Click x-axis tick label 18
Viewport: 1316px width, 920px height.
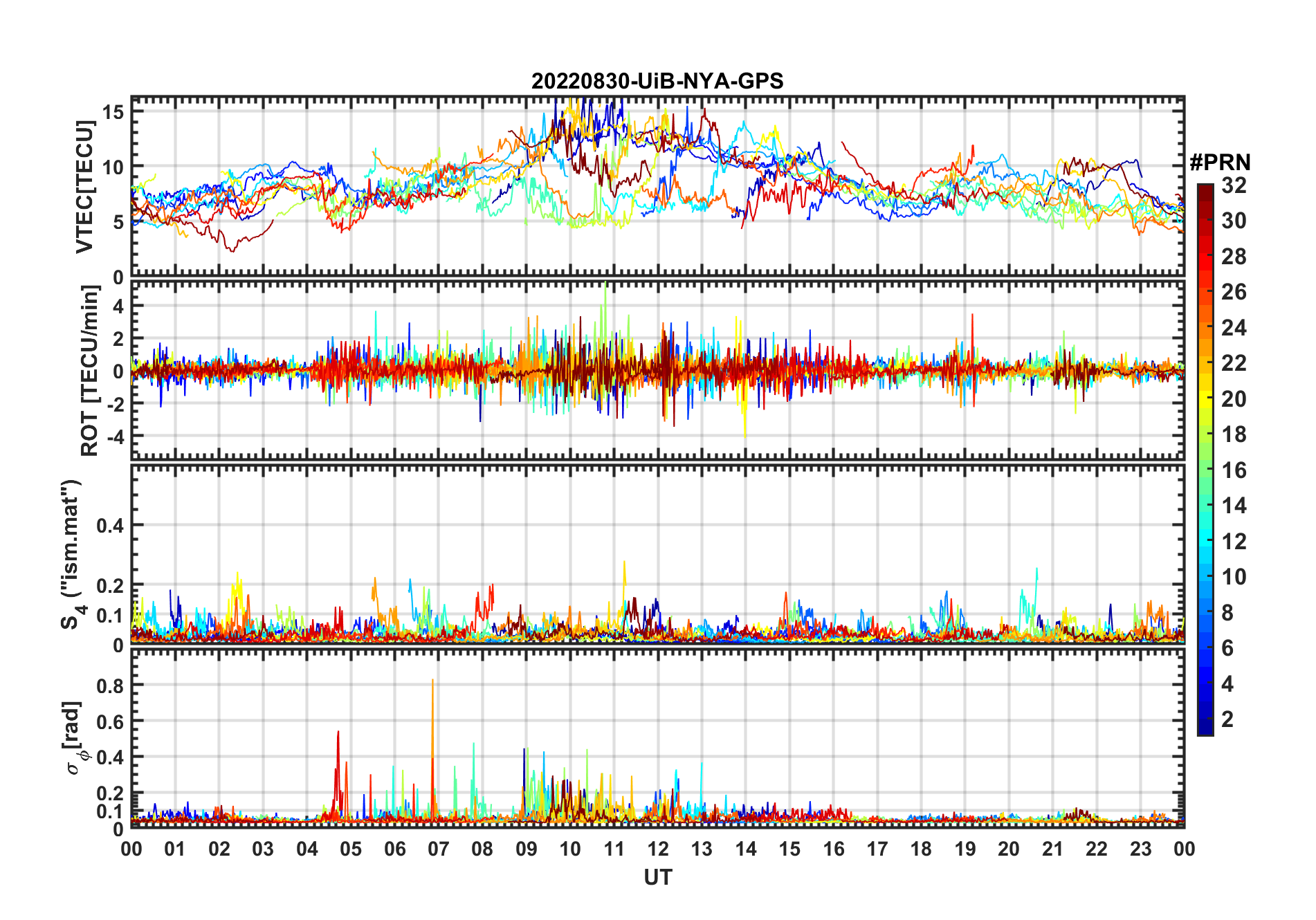point(921,849)
